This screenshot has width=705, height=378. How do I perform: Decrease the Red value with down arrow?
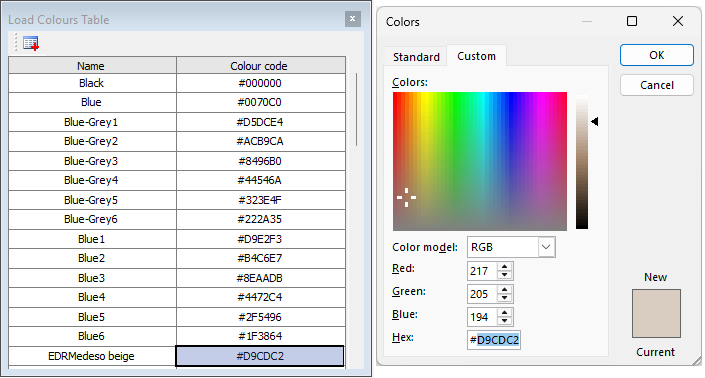[x=504, y=275]
